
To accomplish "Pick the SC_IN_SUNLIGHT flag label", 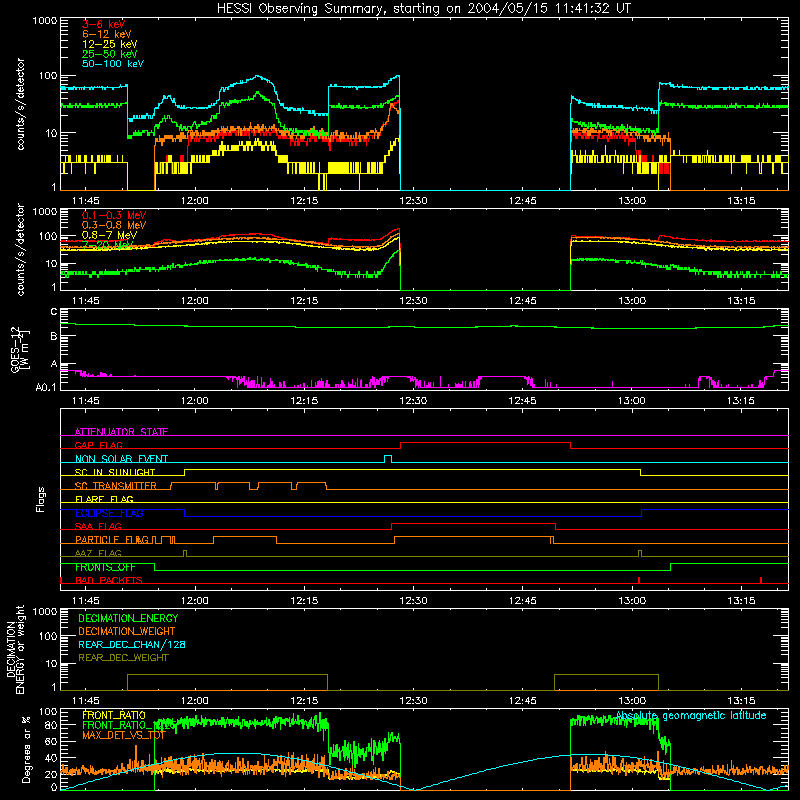I will click(x=115, y=472).
